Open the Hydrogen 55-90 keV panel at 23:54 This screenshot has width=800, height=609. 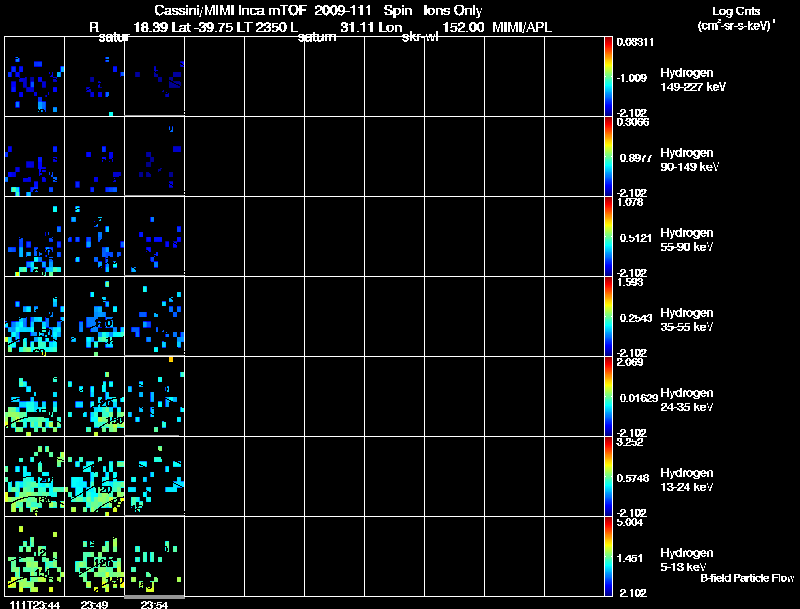pyautogui.click(x=155, y=237)
